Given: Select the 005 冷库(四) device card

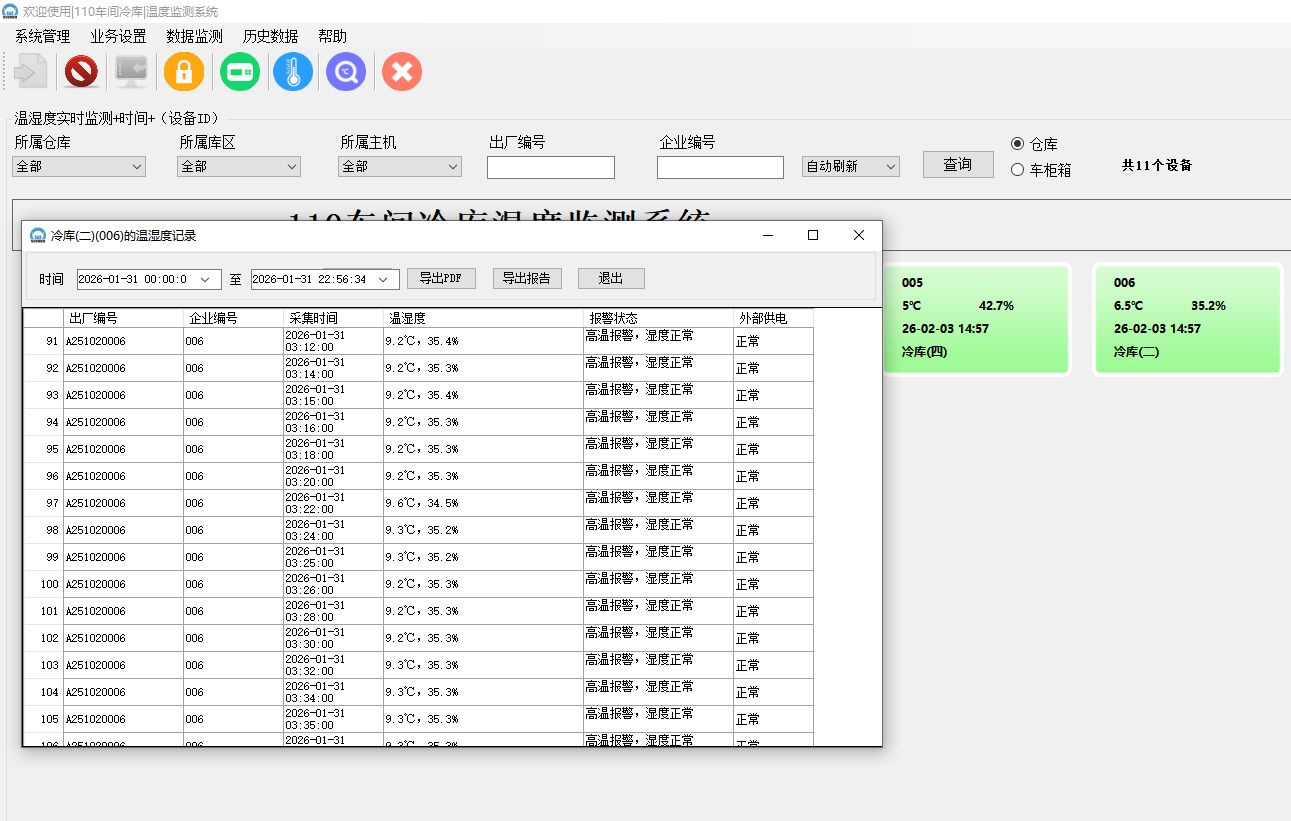Looking at the screenshot, I should pos(976,318).
